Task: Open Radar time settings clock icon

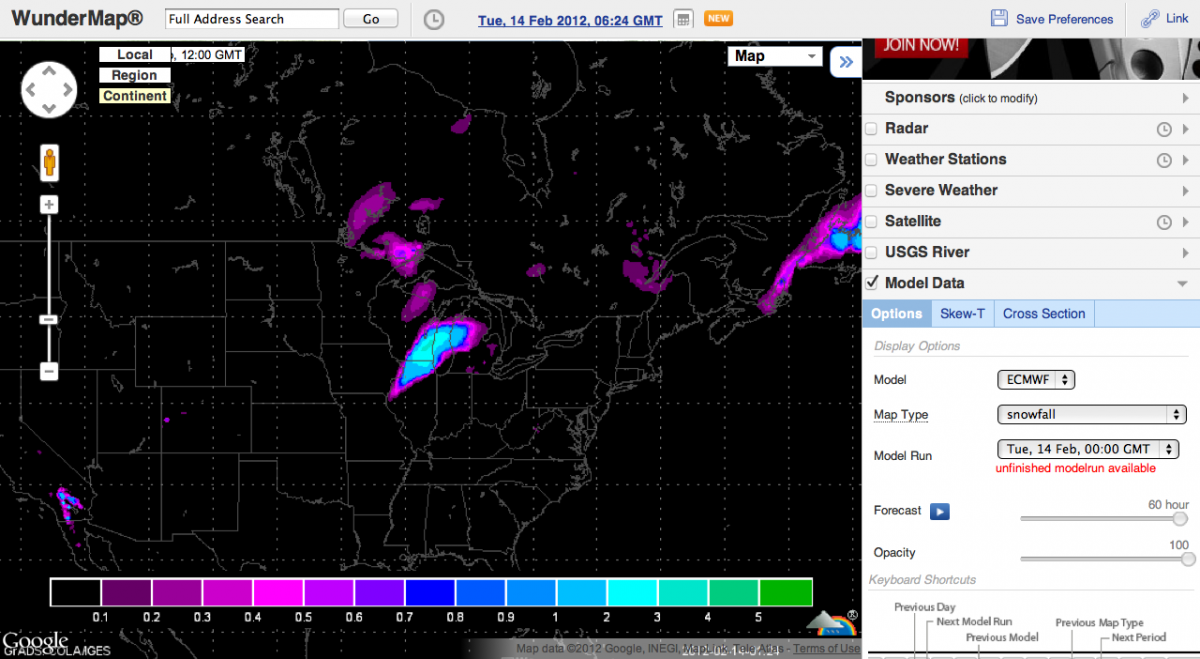Action: click(1164, 129)
